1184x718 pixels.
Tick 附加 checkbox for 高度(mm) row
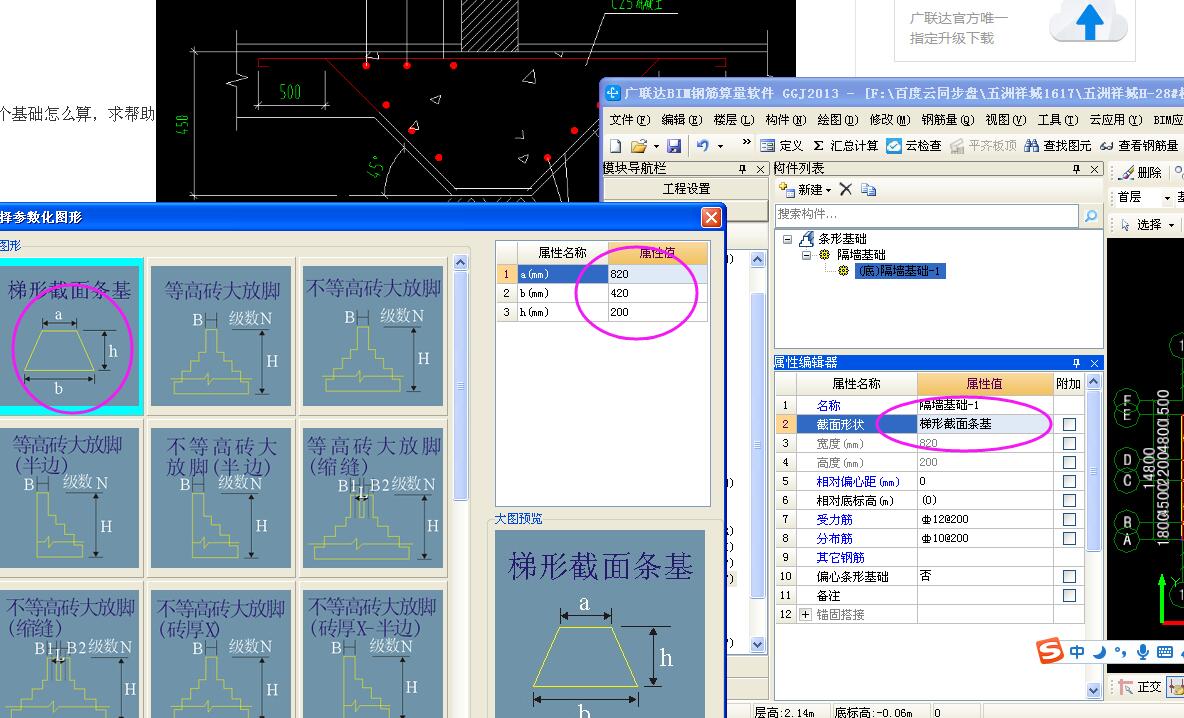tap(1069, 462)
